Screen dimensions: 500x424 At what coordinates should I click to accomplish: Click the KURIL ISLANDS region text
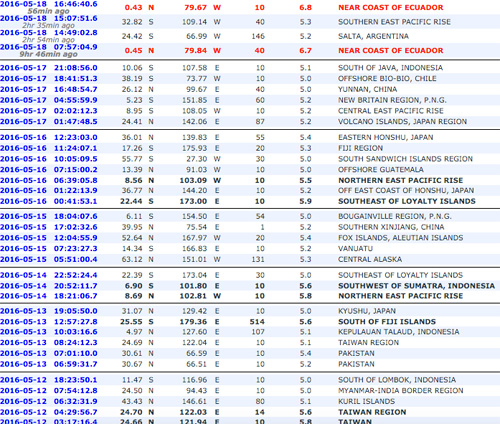tap(366, 401)
